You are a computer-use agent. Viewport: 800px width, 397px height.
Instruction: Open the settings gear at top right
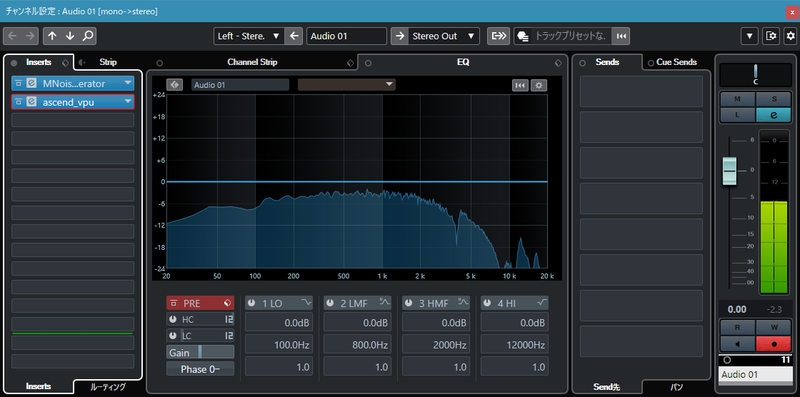[x=790, y=36]
